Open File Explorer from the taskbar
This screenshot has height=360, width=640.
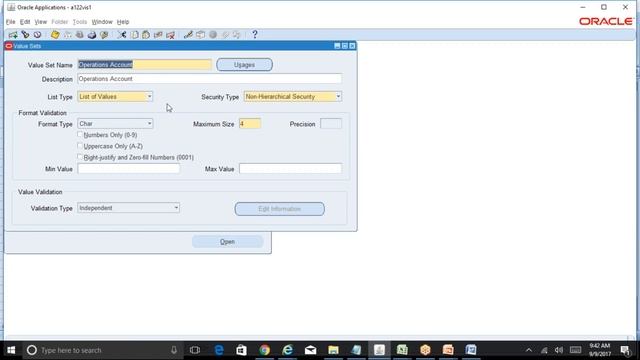(333, 350)
